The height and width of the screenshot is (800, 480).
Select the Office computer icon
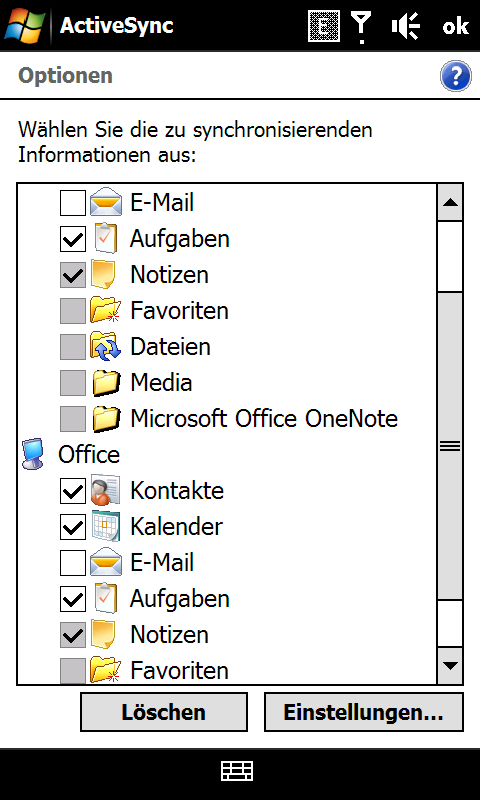tap(33, 454)
